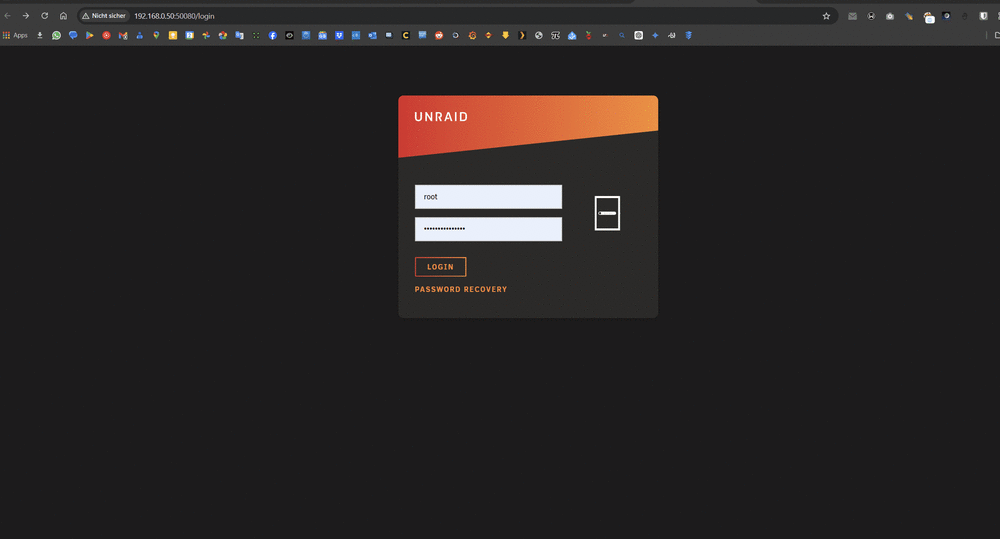This screenshot has height=539, width=1000.
Task: Open the downloads bookmark icon
Action: point(40,36)
